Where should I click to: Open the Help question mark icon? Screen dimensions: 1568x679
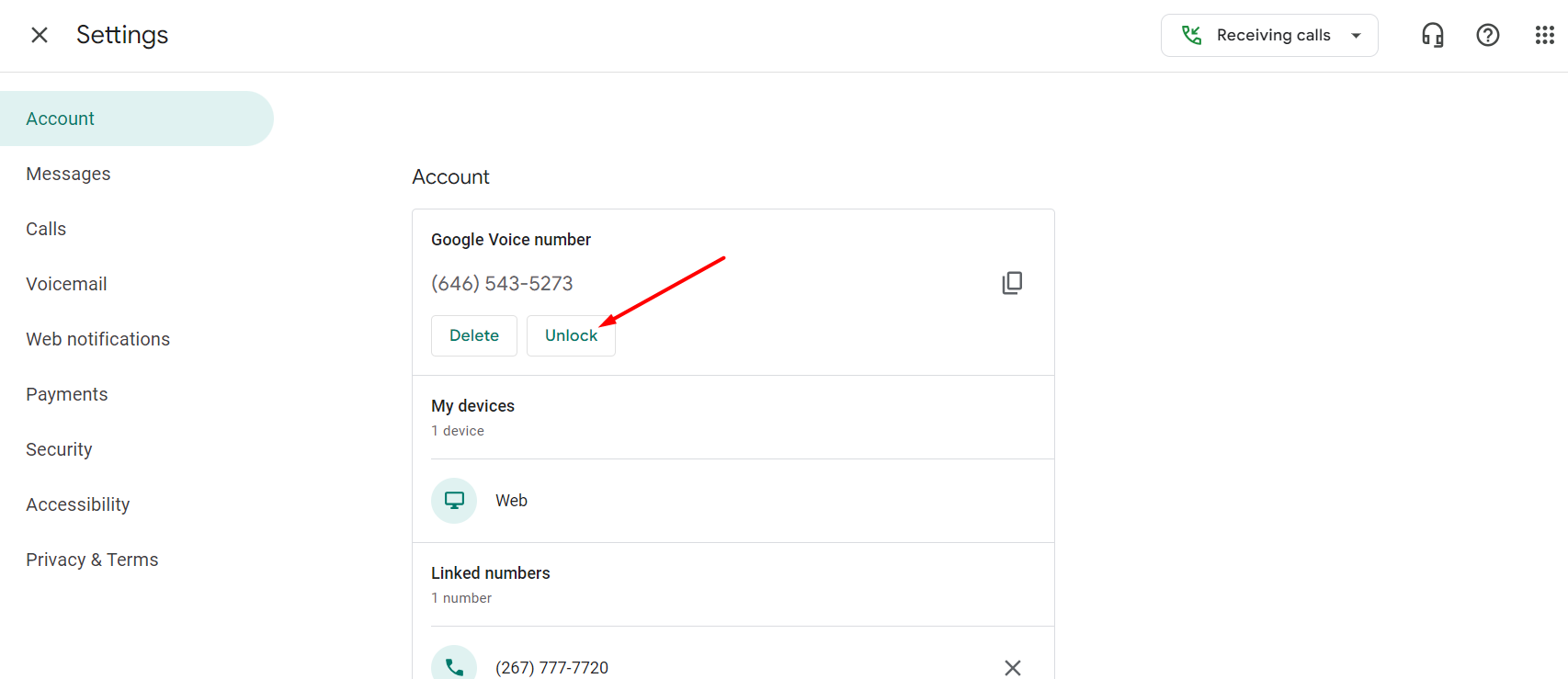coord(1487,35)
